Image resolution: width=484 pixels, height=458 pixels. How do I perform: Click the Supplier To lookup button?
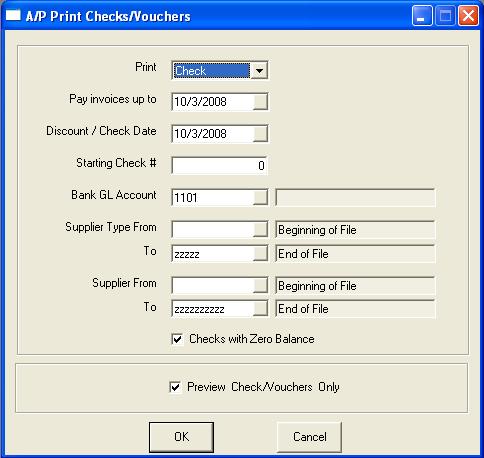260,309
